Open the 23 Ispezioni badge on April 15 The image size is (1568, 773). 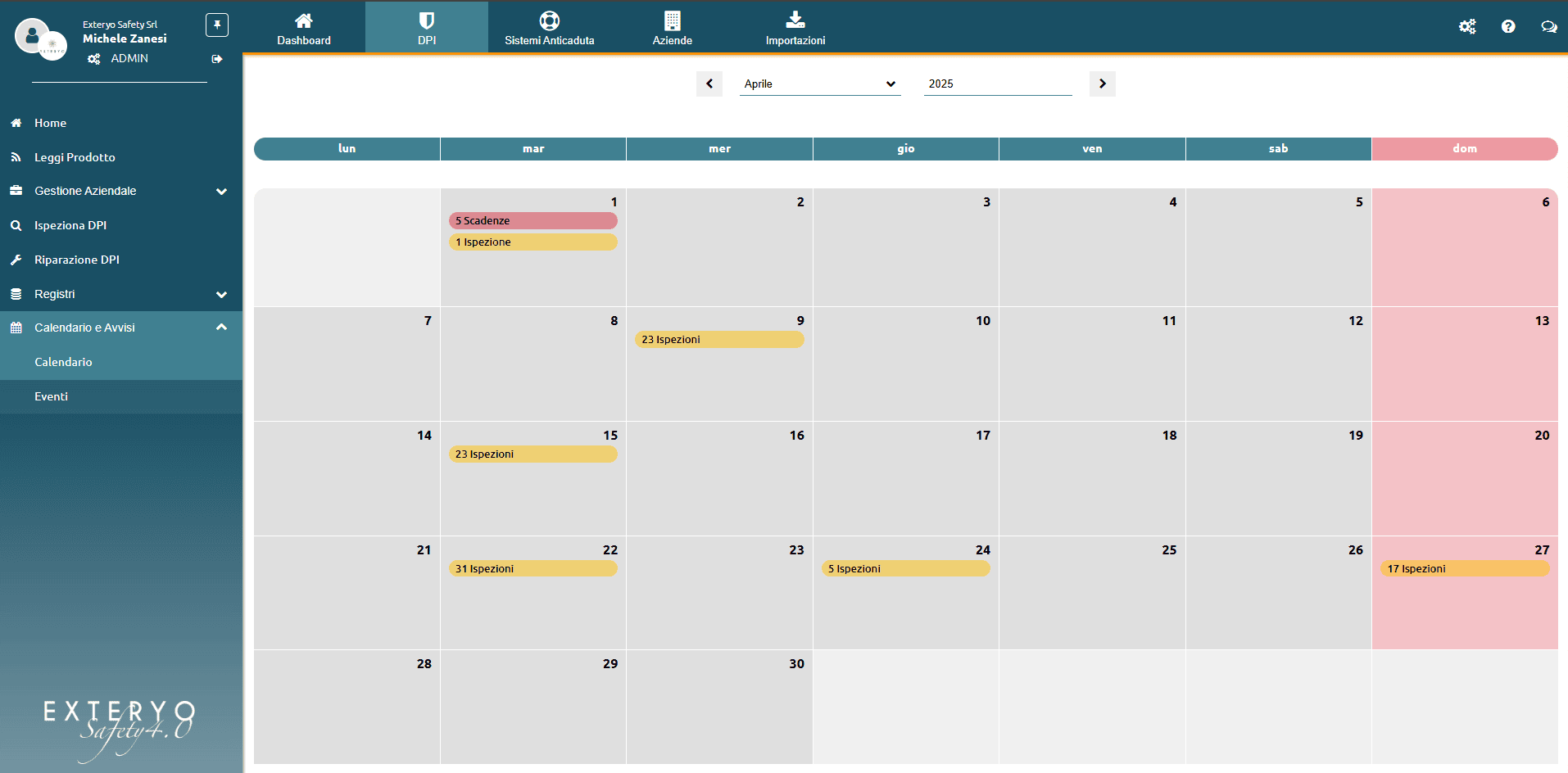pyautogui.click(x=533, y=454)
